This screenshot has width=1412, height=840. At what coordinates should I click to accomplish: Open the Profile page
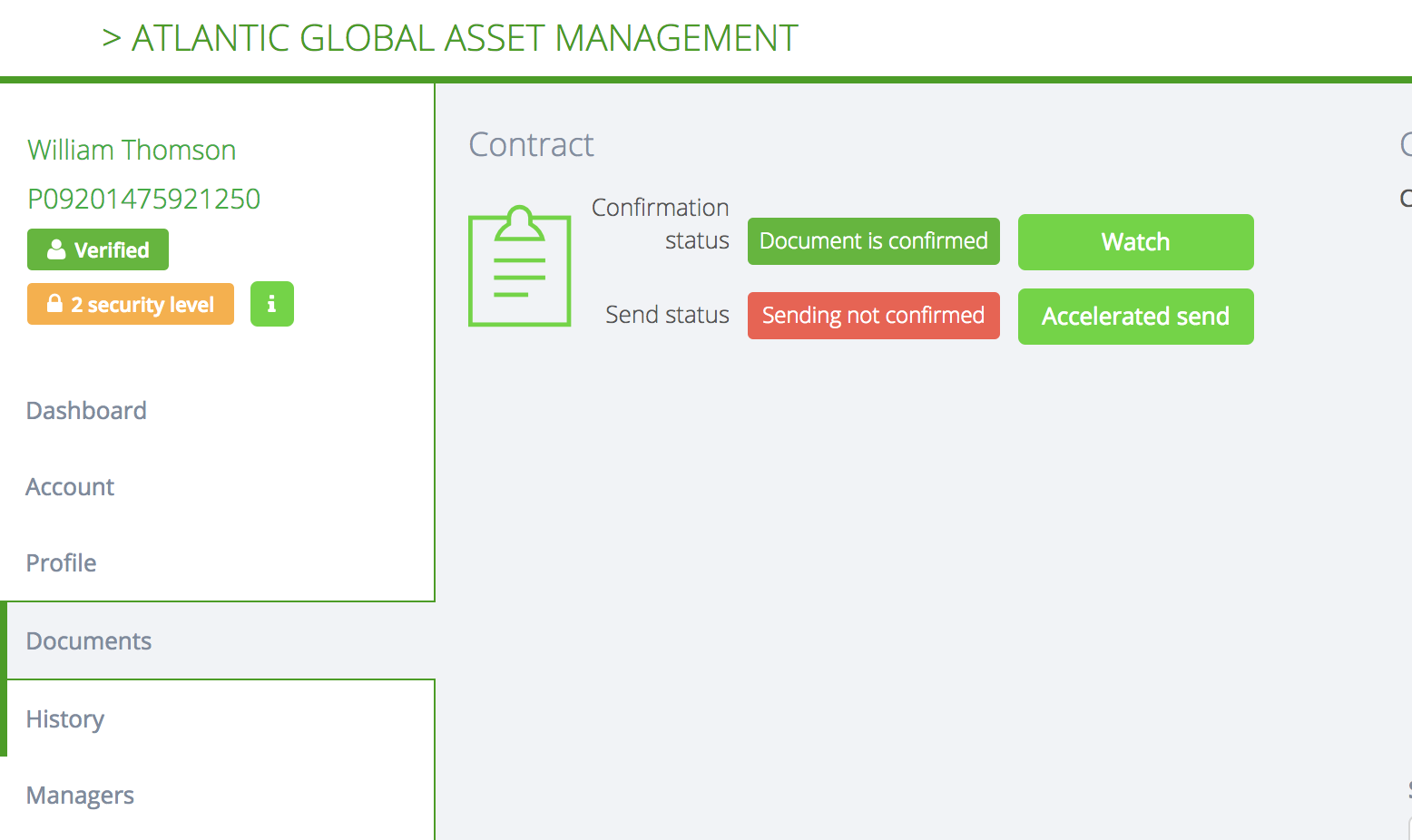click(x=61, y=563)
